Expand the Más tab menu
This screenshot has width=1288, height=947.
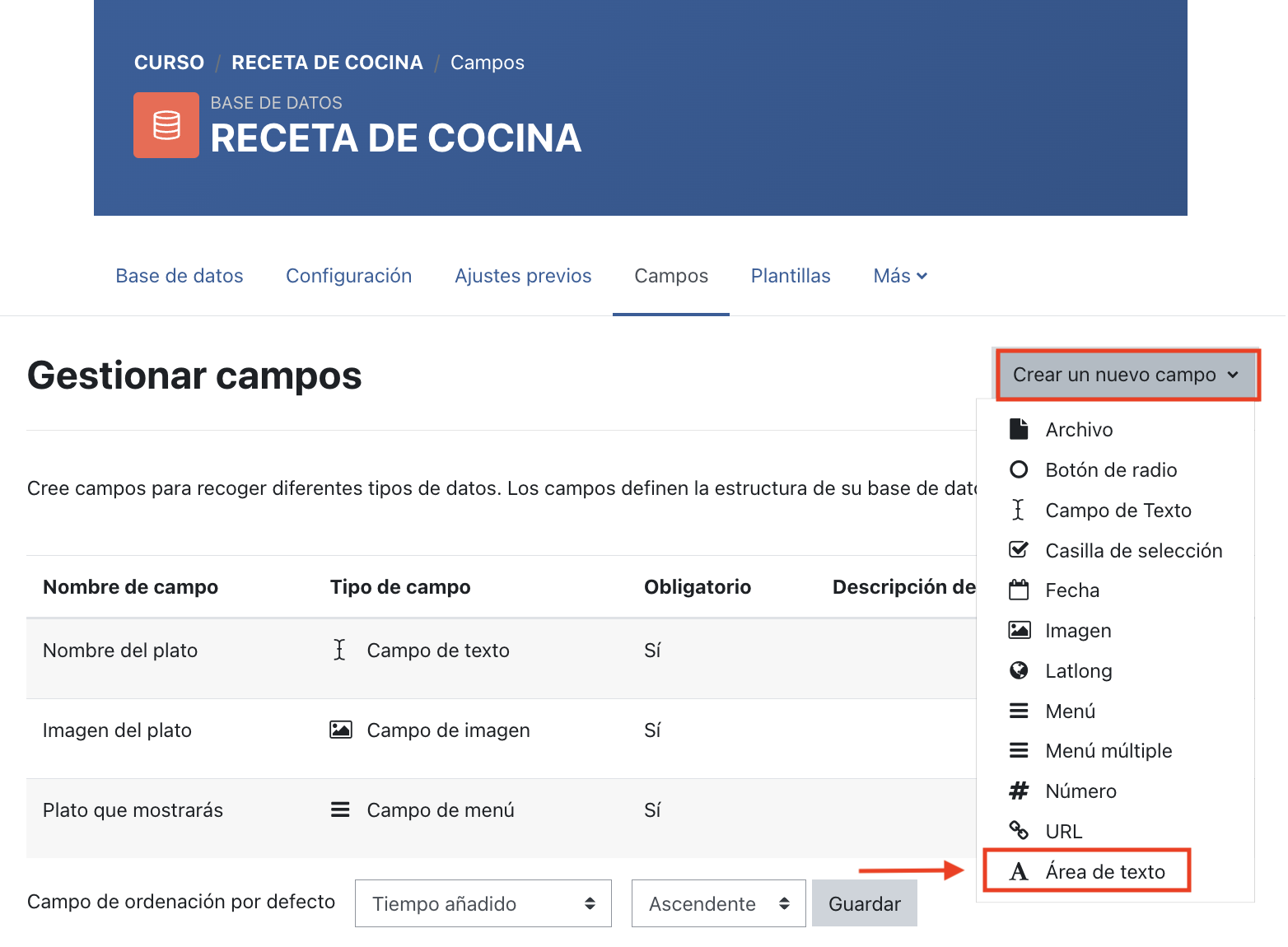[900, 276]
